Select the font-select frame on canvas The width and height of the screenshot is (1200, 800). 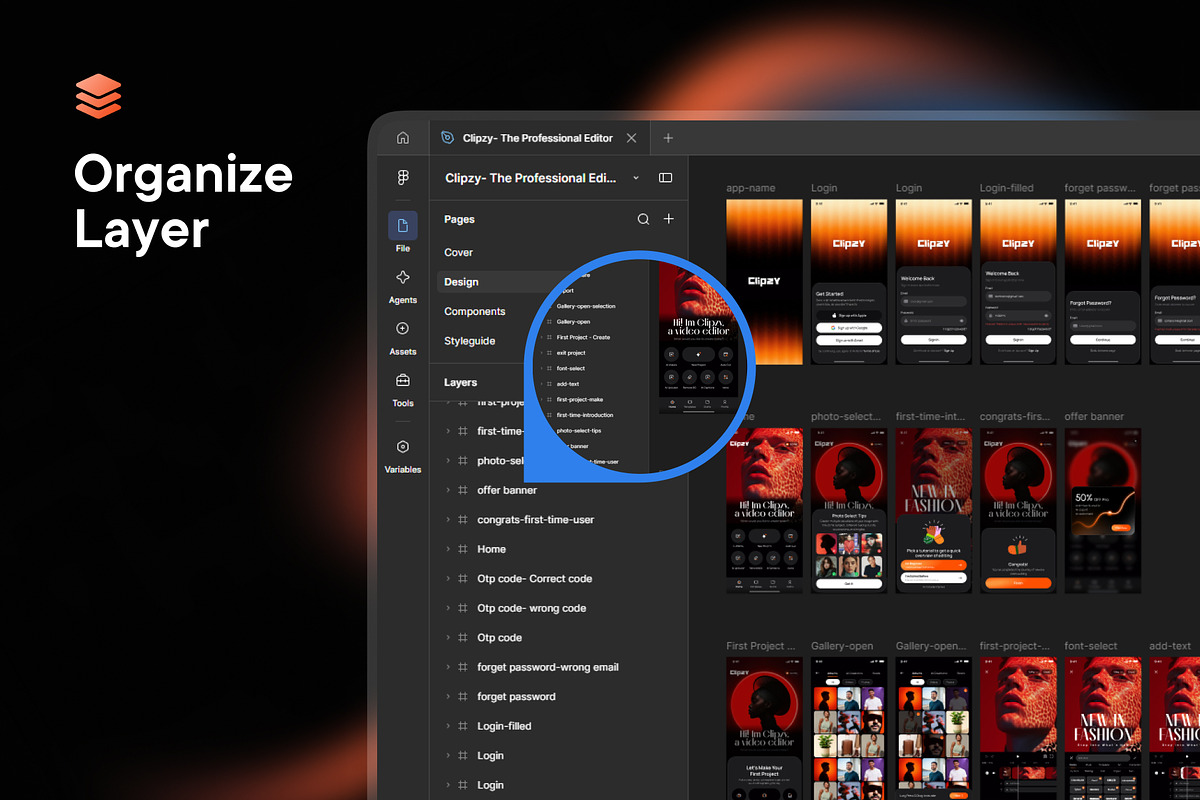(1103, 728)
